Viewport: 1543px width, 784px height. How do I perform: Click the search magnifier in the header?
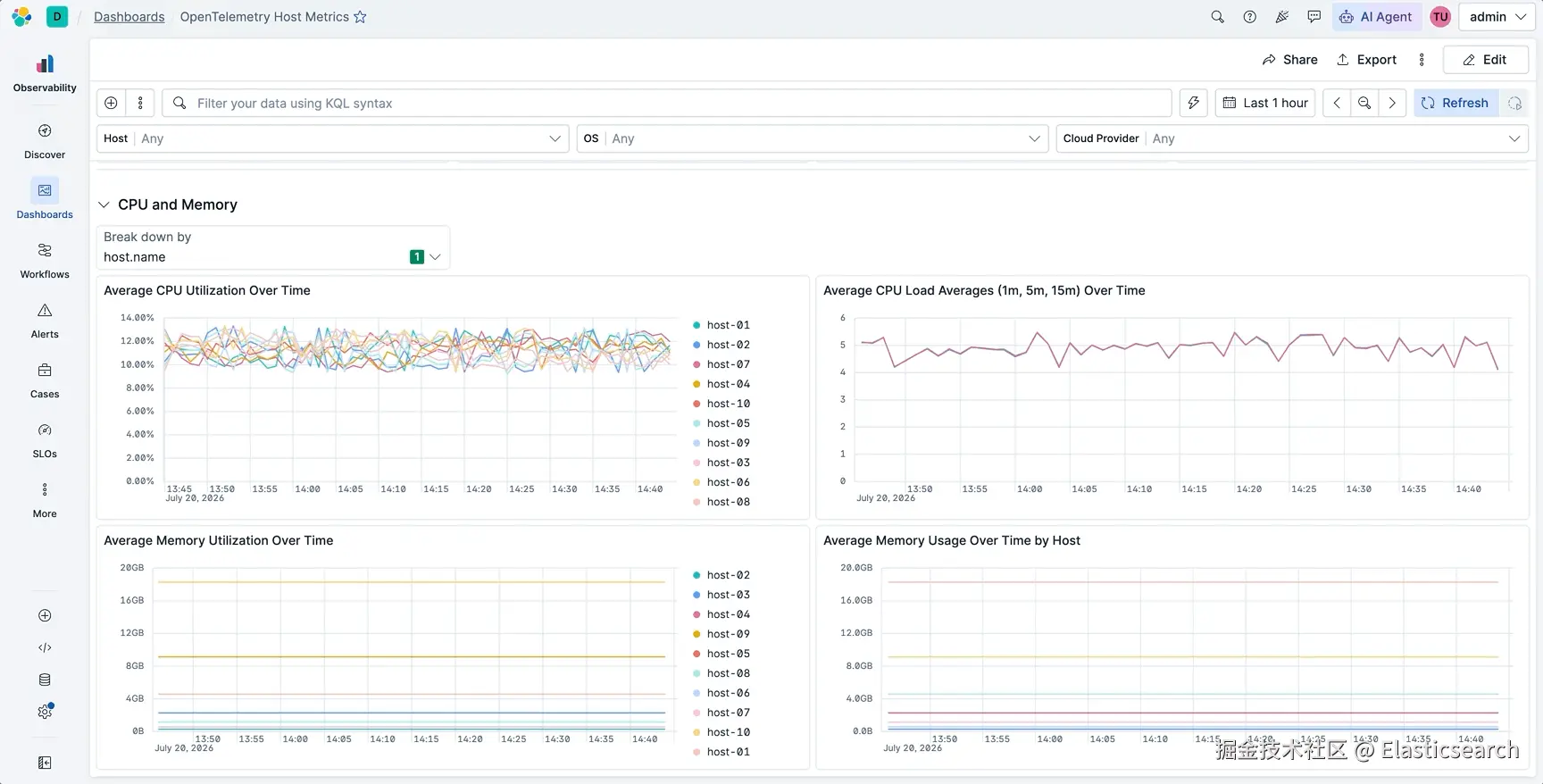(x=1217, y=17)
